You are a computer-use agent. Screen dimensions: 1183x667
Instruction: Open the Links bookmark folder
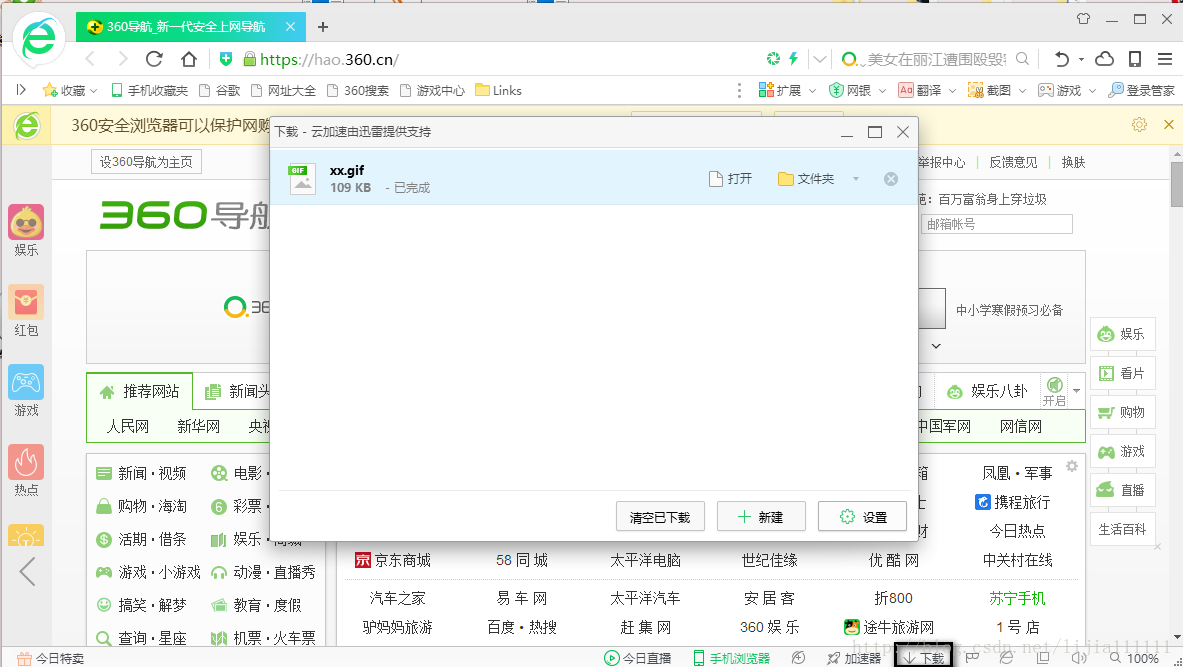tap(499, 91)
